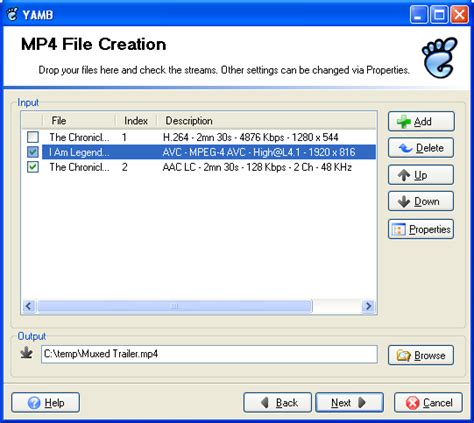Click the output download-arrow icon beside the path
This screenshot has width=474, height=423.
[27, 353]
